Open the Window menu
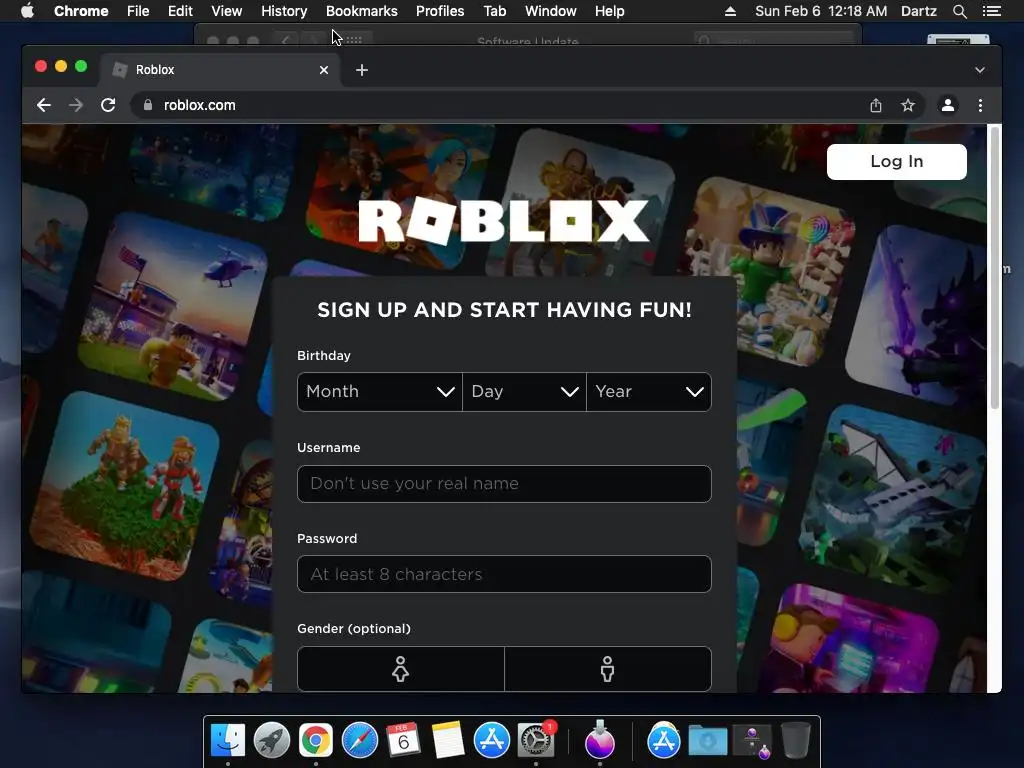The width and height of the screenshot is (1024, 768). click(x=551, y=11)
